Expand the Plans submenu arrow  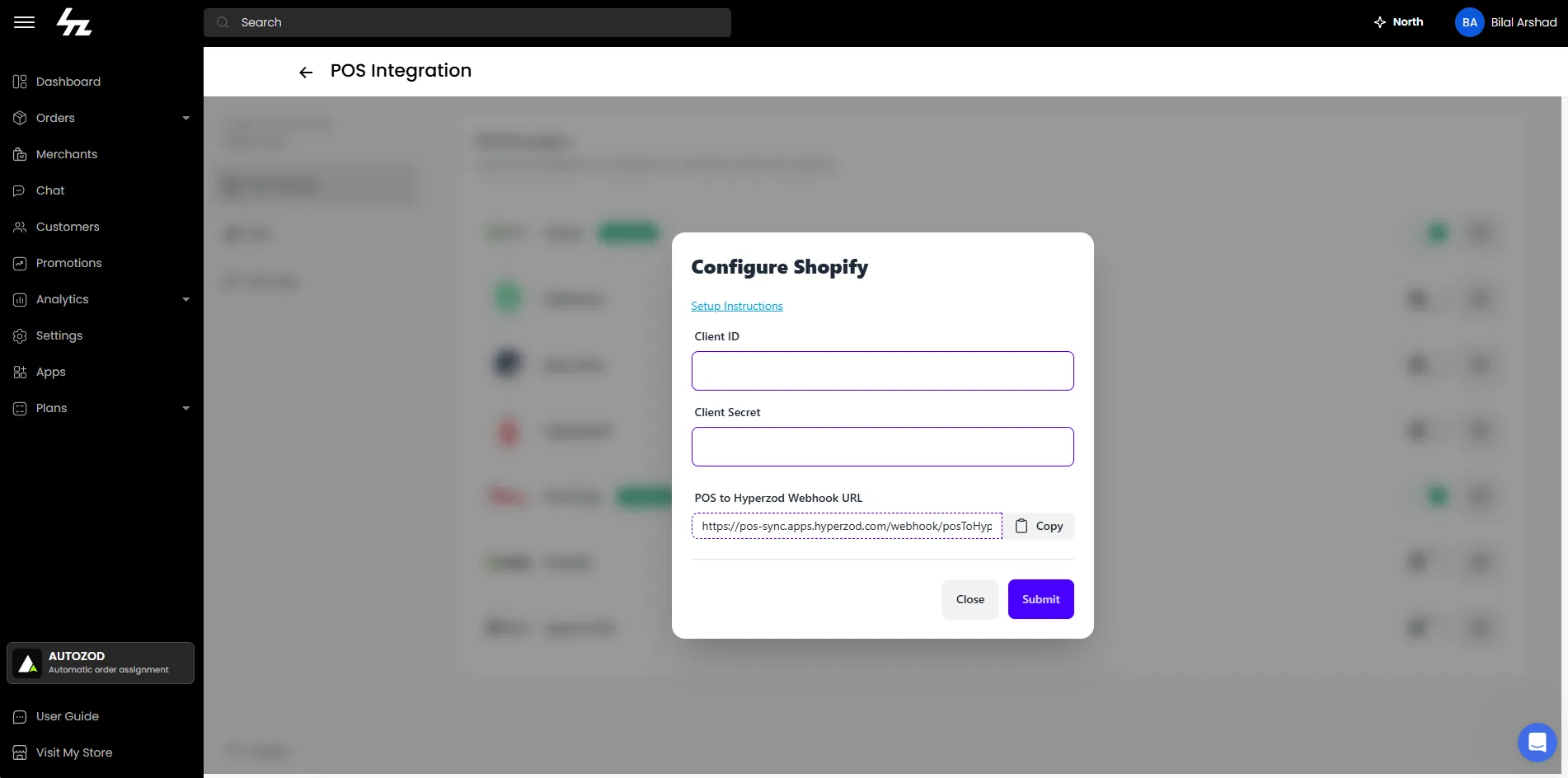click(x=186, y=408)
